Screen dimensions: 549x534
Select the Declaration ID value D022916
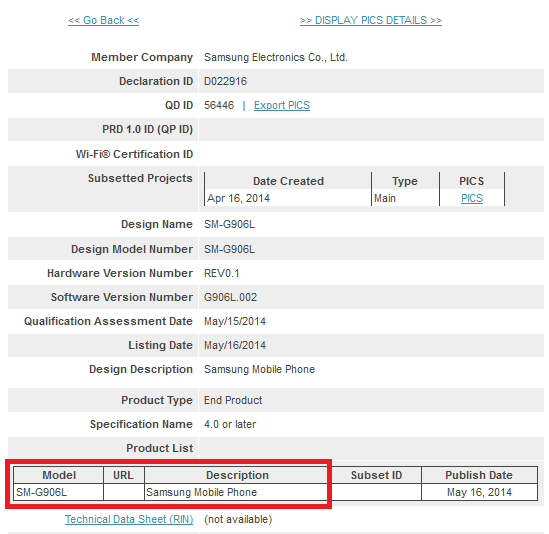tap(225, 81)
